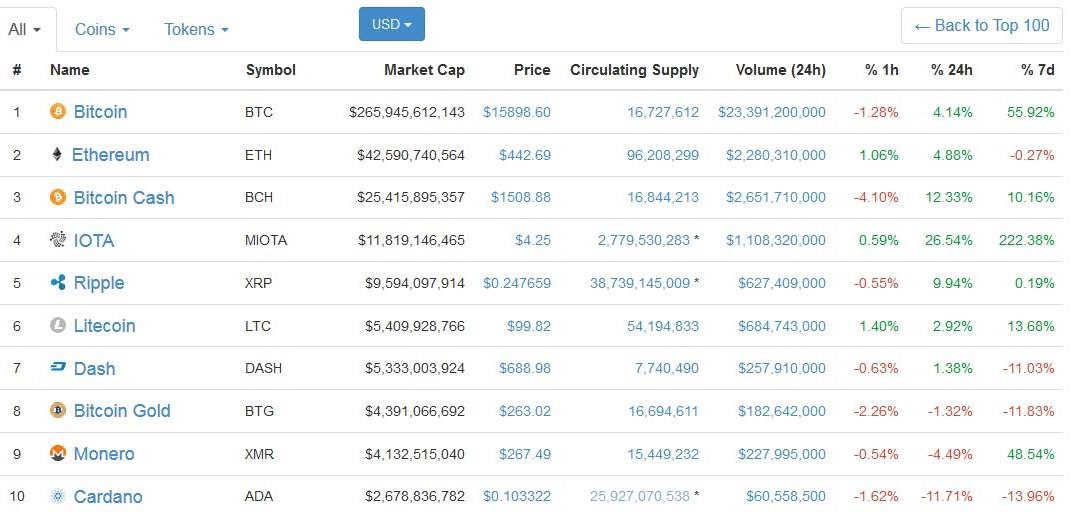Screen dimensions: 1082x516
Task: Click the Bitcoin coin logo icon
Action: (58, 111)
